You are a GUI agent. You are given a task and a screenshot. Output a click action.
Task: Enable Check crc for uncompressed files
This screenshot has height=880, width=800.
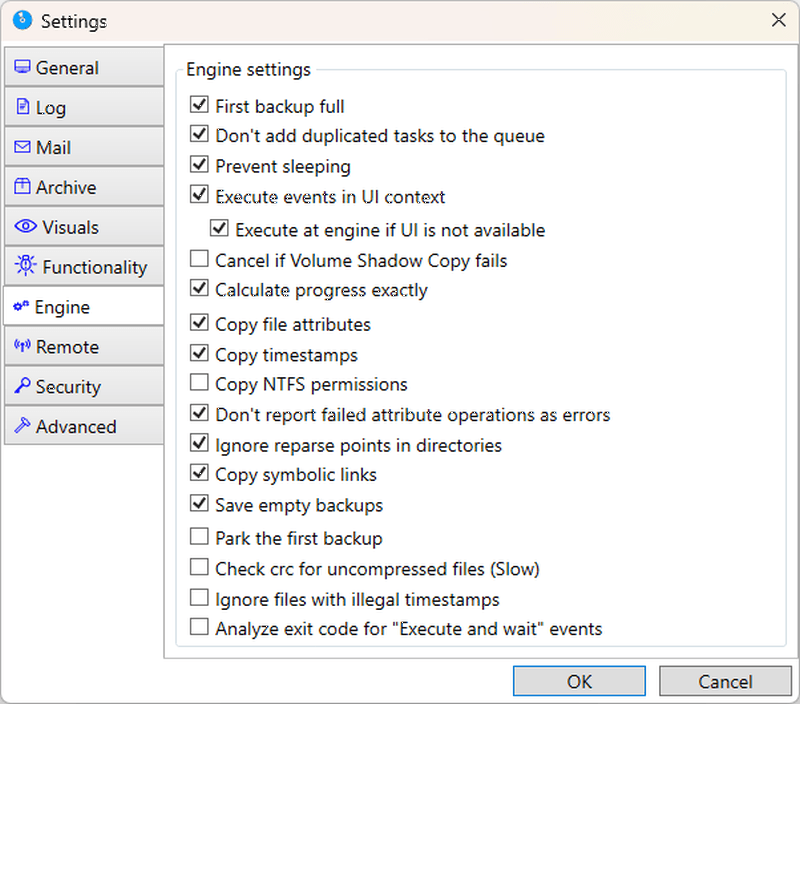coord(199,567)
